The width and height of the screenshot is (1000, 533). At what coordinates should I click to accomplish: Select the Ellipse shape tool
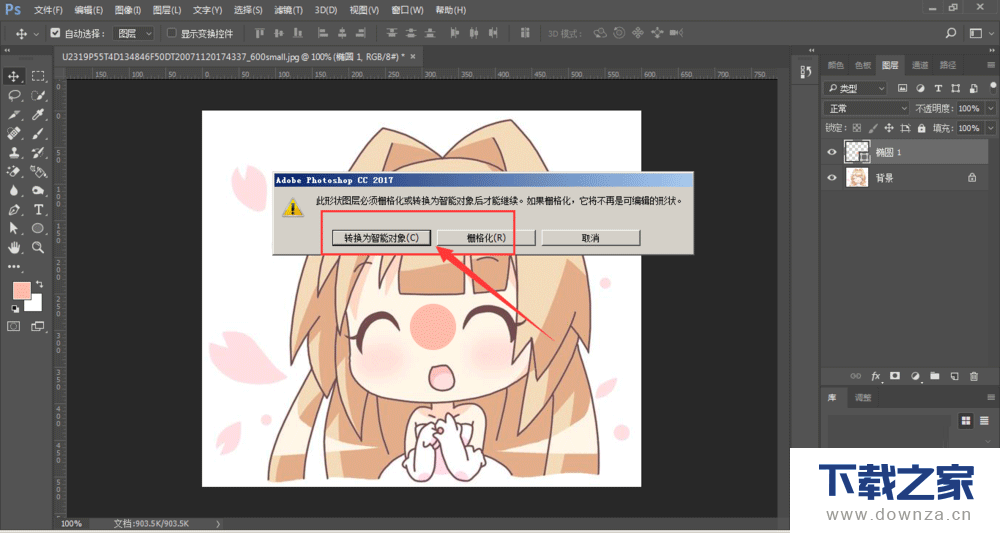38,228
